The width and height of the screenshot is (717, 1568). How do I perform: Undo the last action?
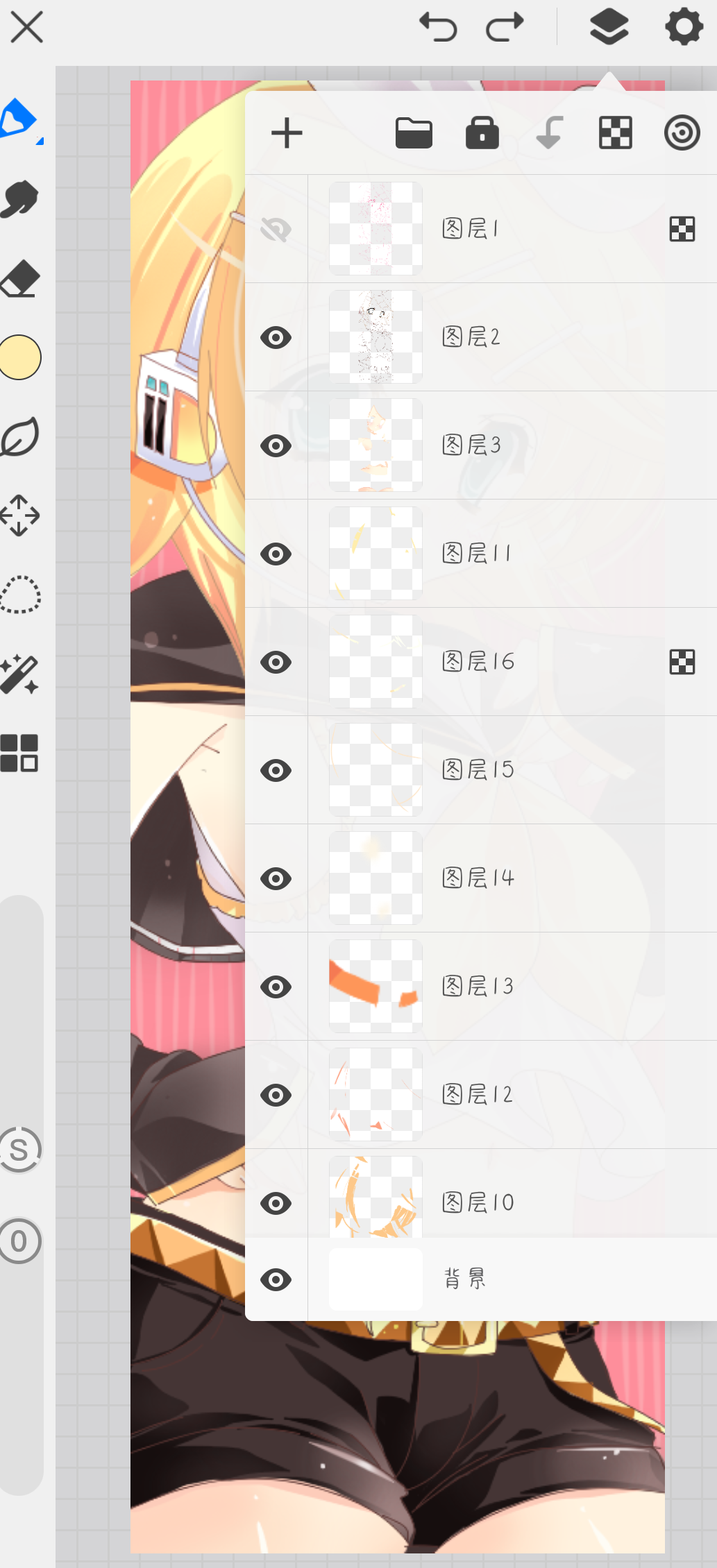[x=439, y=28]
